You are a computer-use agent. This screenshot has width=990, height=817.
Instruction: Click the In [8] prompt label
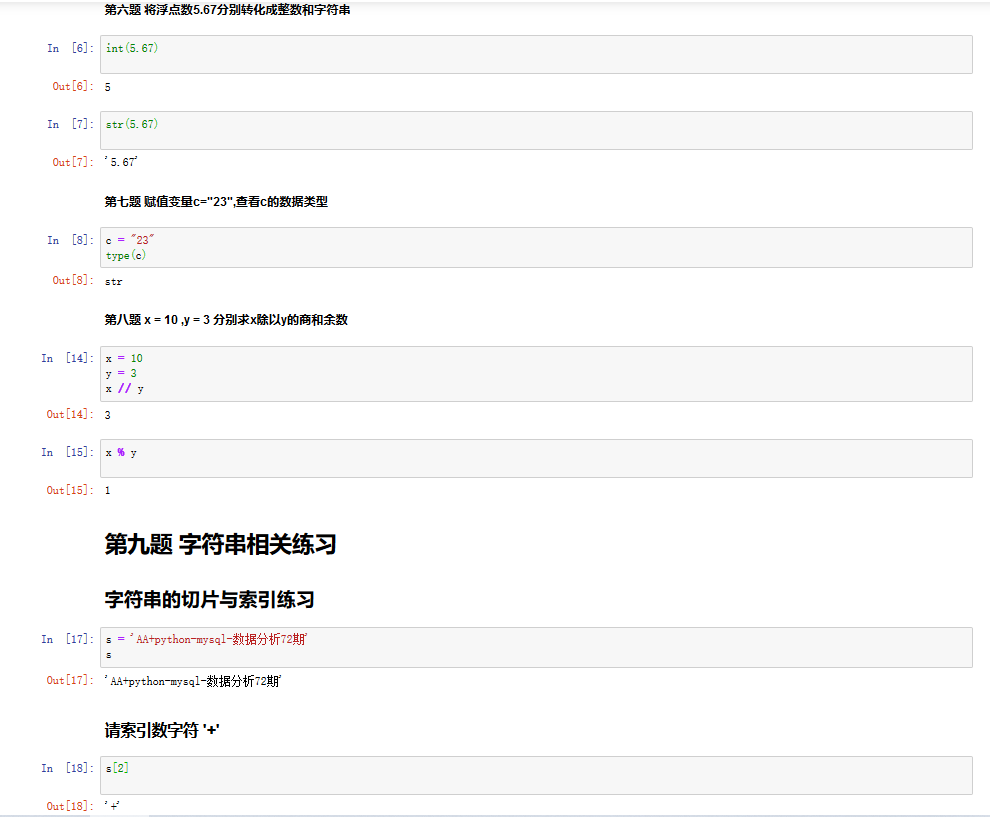(70, 240)
